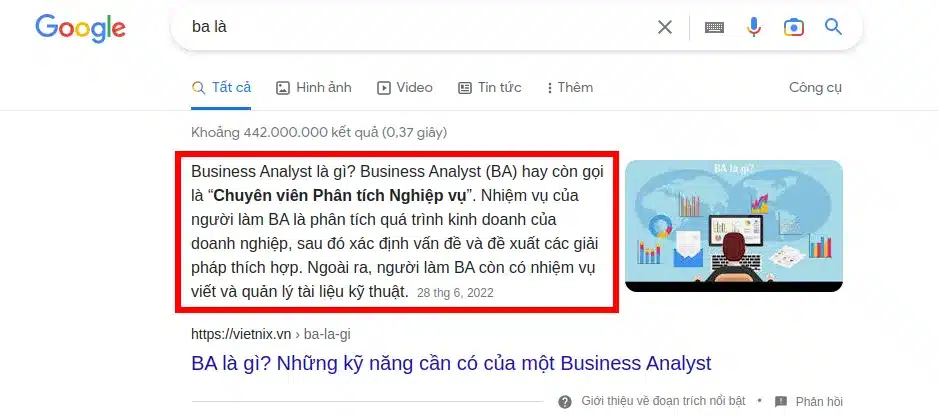Click the 'Khoảng 442.000.000 kết quả' stats text
Viewport: 939px width, 417px height.
coord(319,132)
